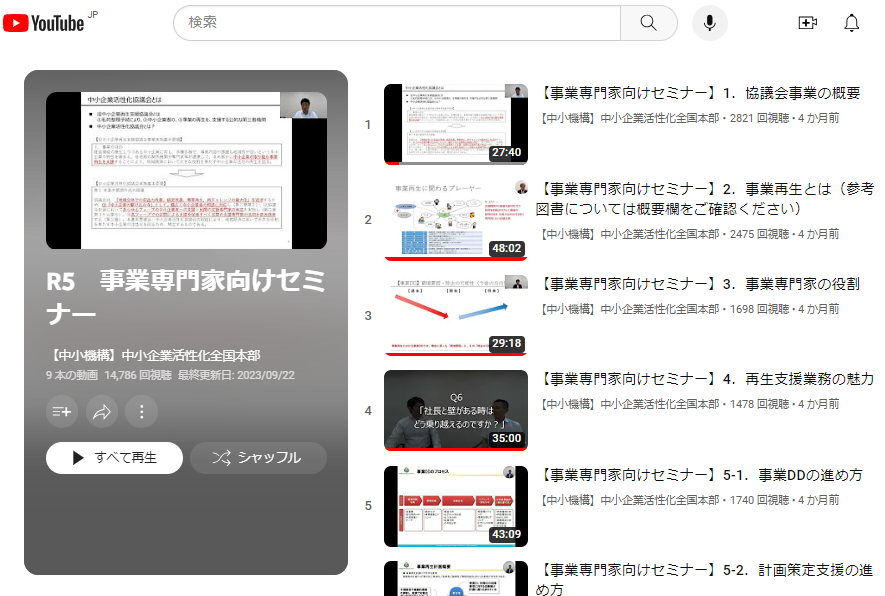The height and width of the screenshot is (596, 885).
Task: Open video 1 thumbnail with 27:40 duration
Action: pos(456,124)
